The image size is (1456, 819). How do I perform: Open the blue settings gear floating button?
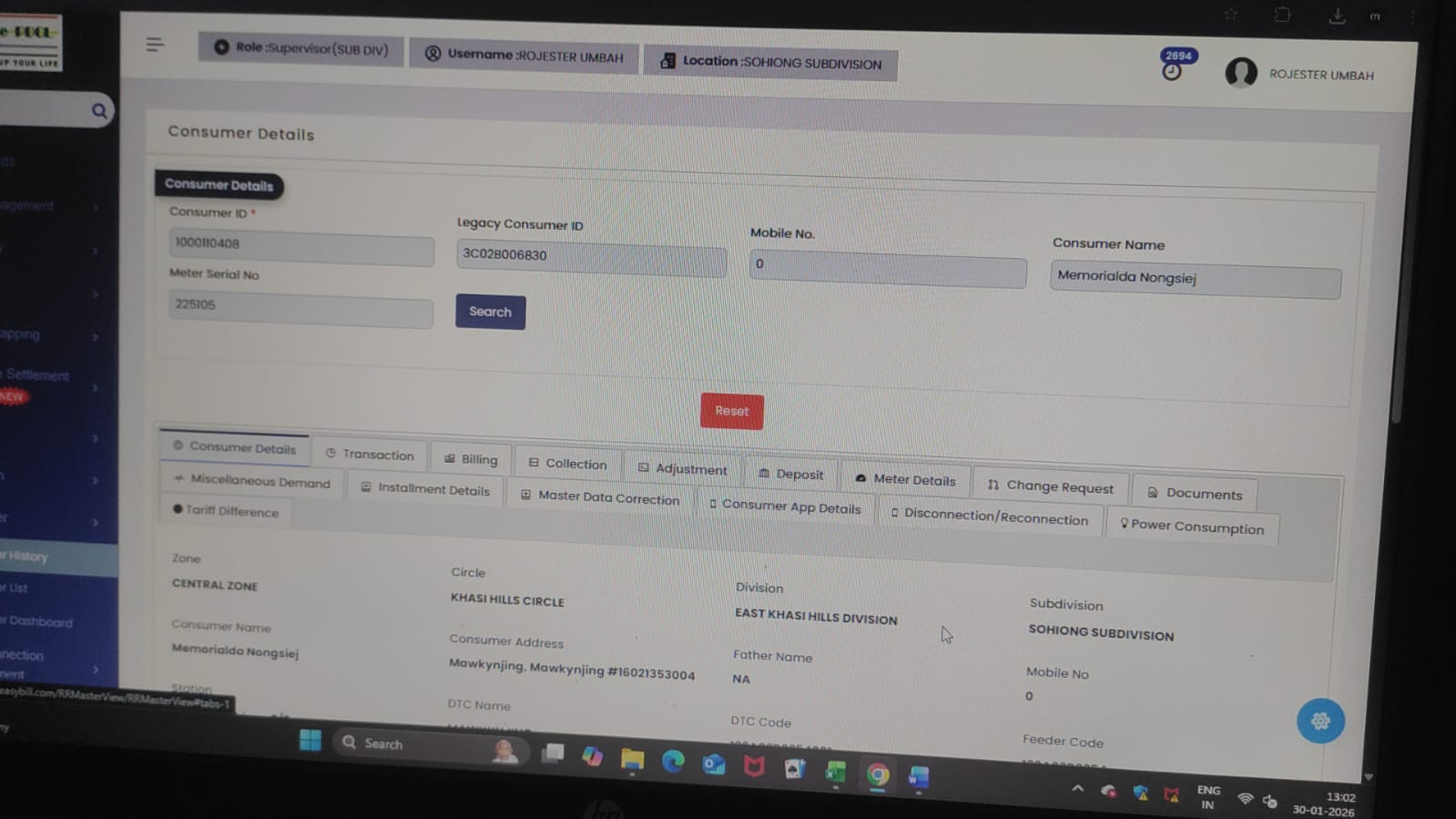(x=1320, y=721)
